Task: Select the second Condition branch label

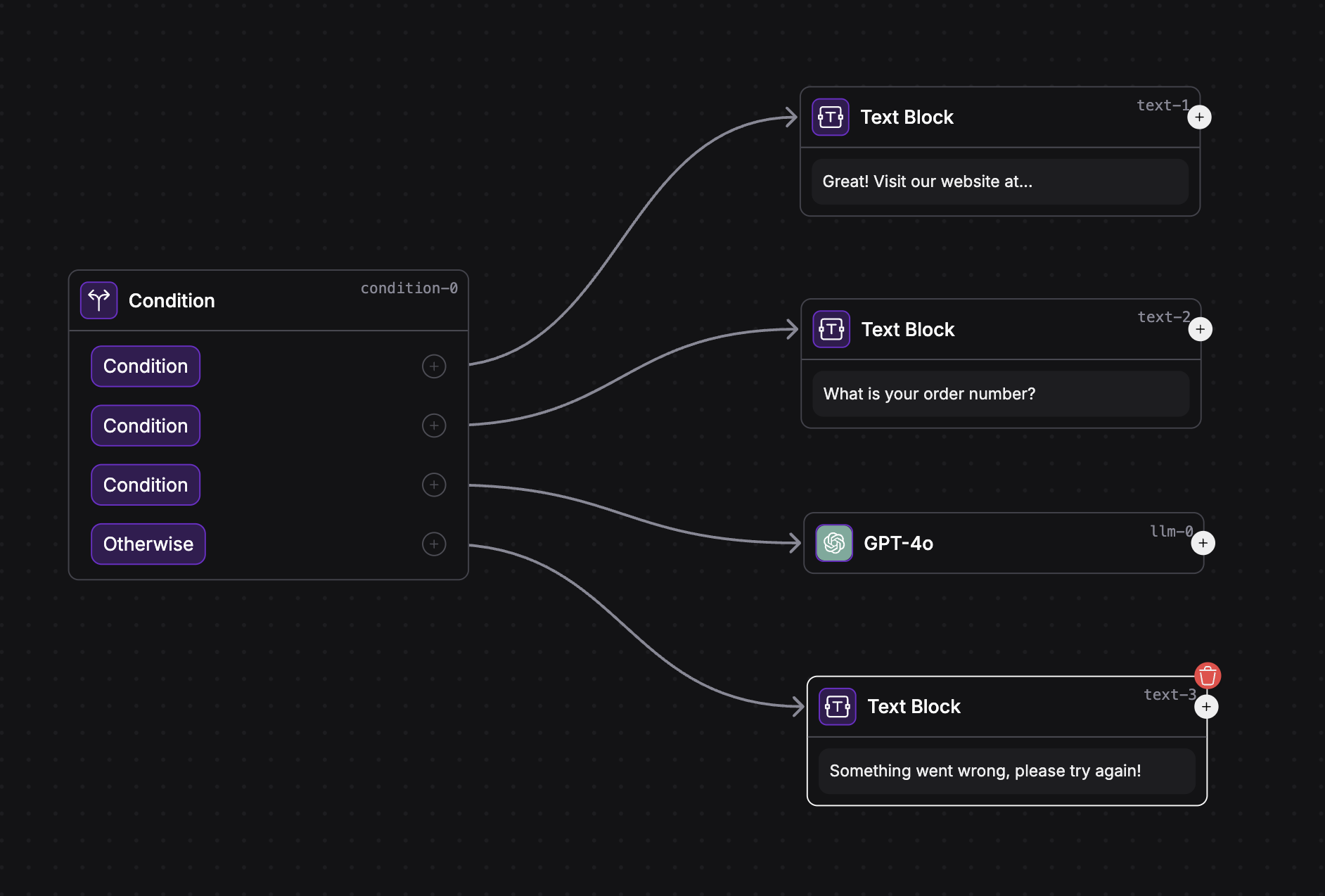Action: click(x=146, y=425)
